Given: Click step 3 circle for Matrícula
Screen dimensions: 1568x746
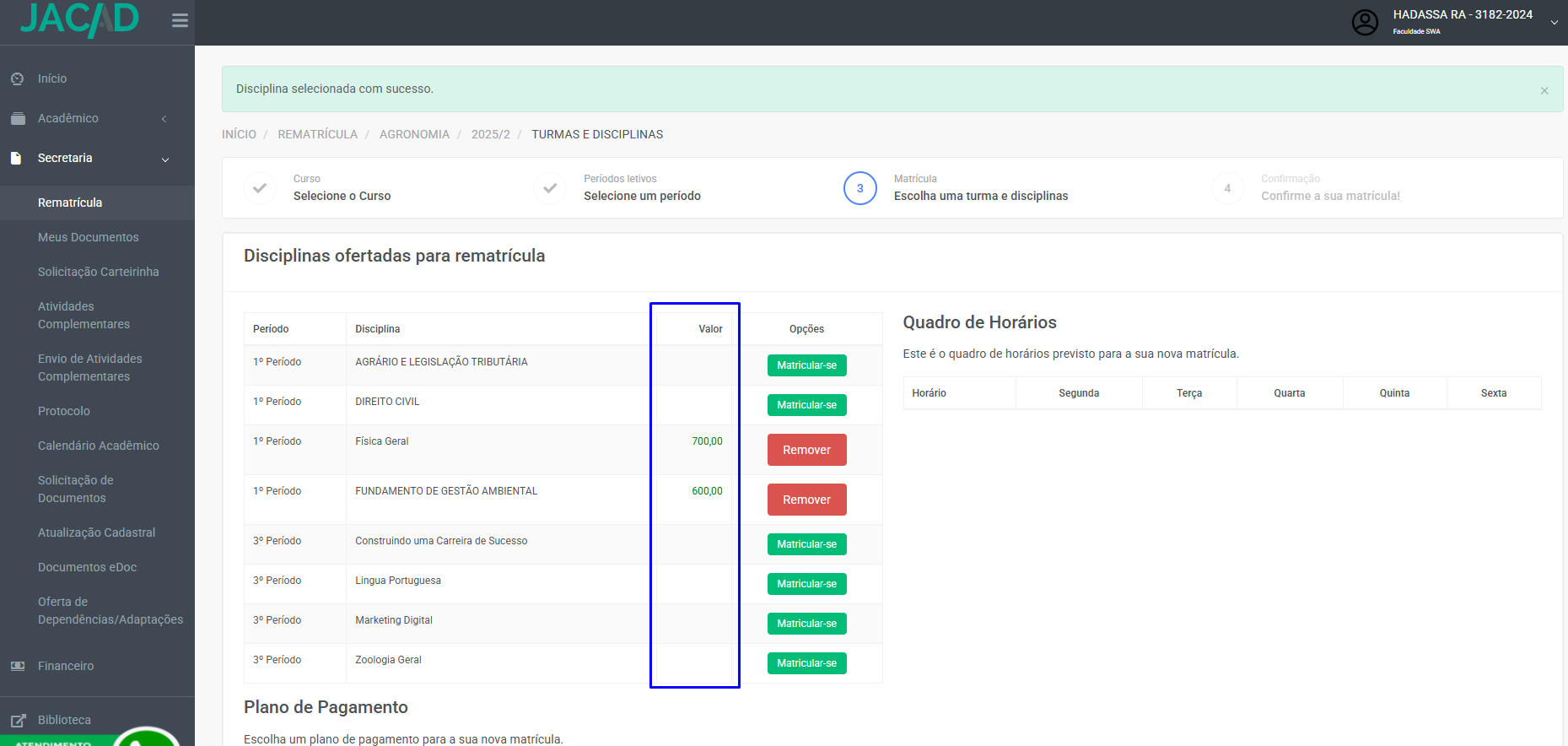Looking at the screenshot, I should click(860, 188).
